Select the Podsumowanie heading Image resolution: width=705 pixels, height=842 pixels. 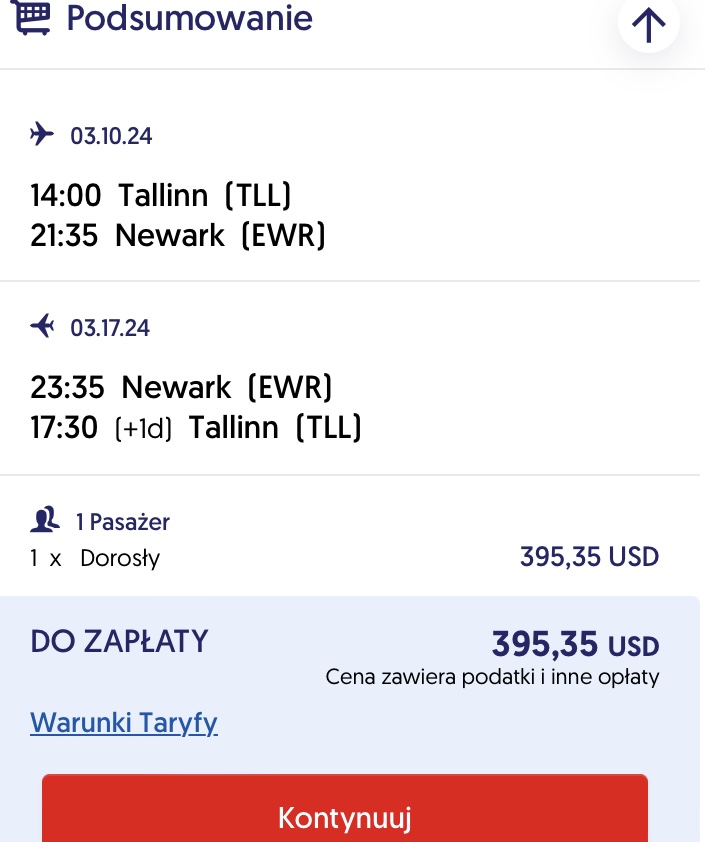[190, 18]
